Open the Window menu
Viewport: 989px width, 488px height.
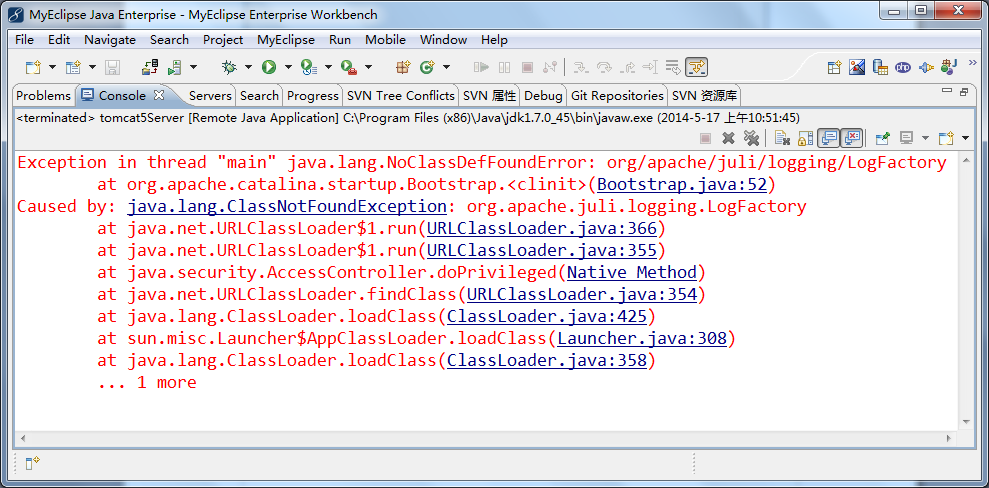pyautogui.click(x=443, y=40)
